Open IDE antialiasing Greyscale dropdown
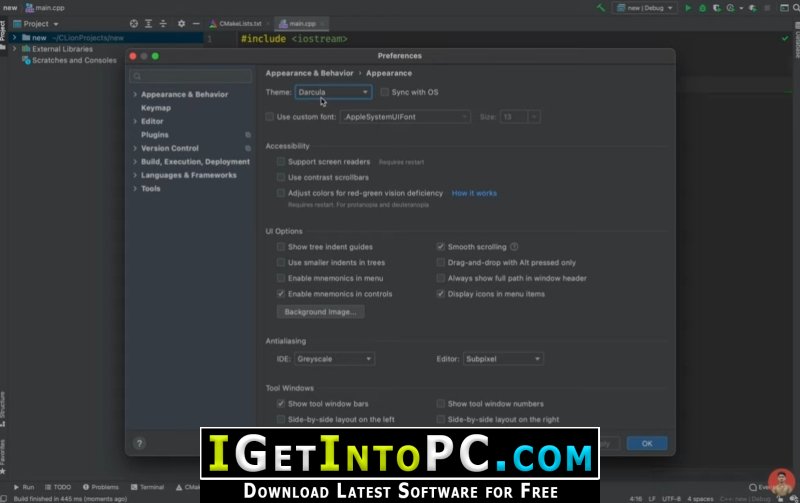 pos(334,359)
